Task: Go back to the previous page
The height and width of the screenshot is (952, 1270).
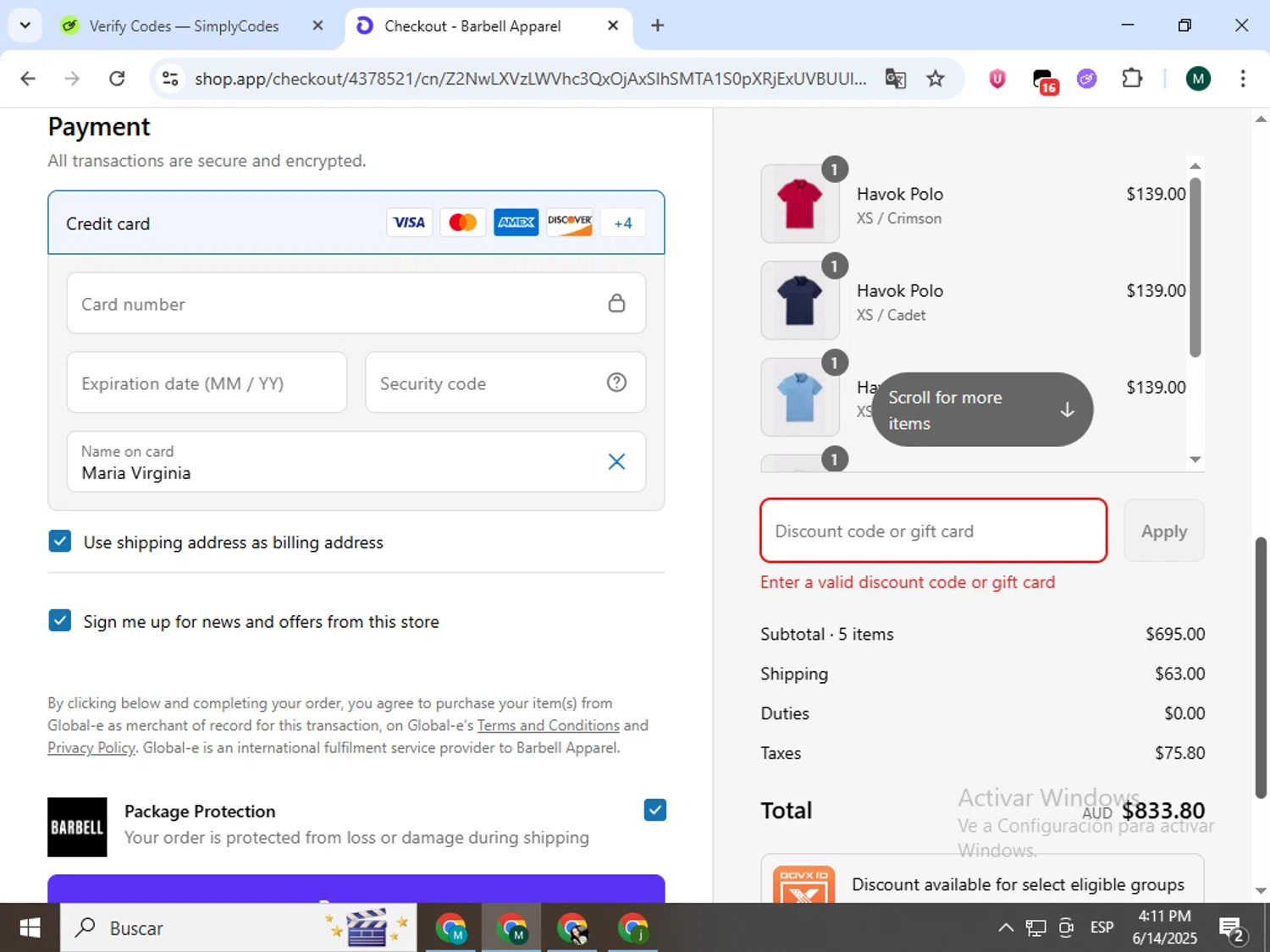Action: pos(28,79)
